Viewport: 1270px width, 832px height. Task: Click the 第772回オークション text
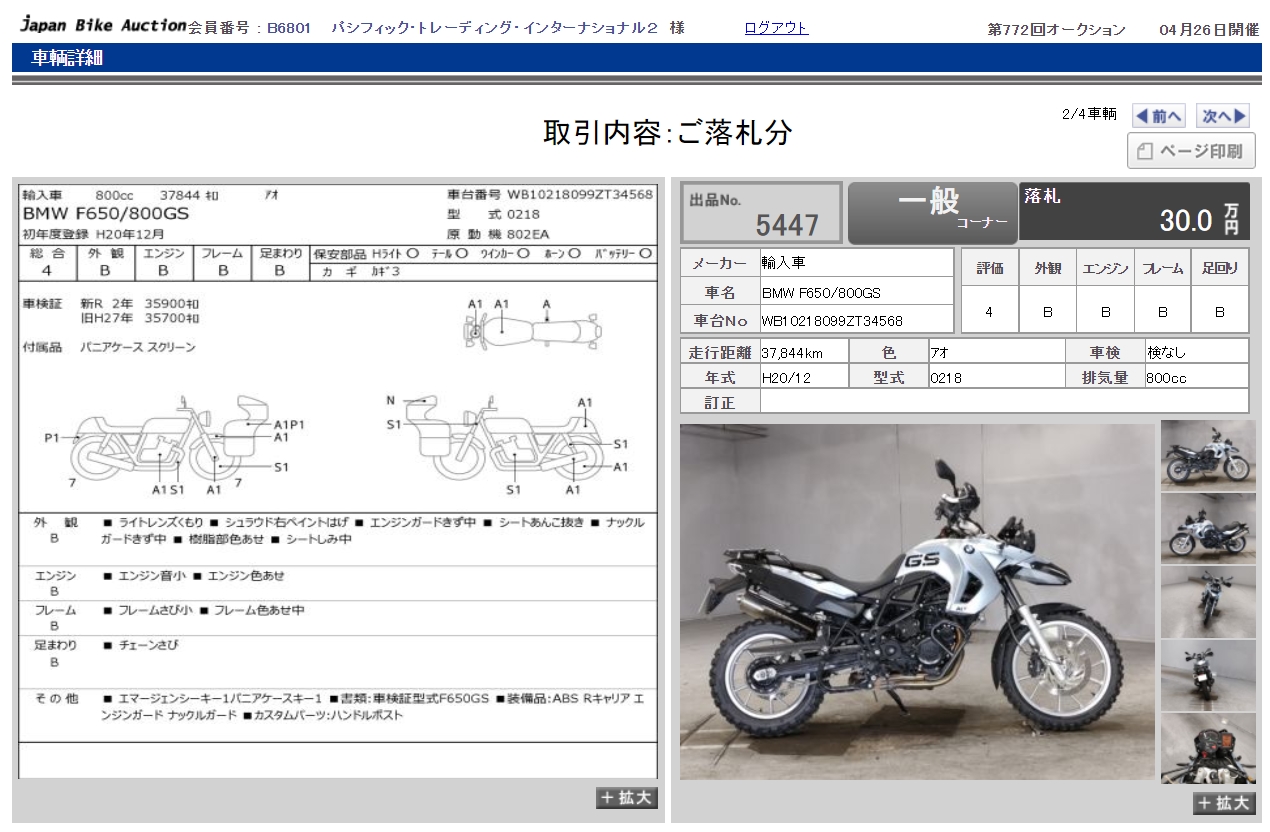coord(1056,30)
